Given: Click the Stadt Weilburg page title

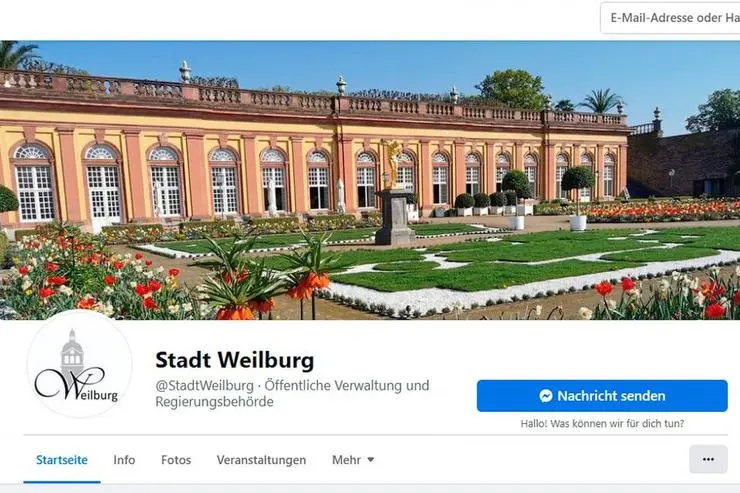Looking at the screenshot, I should (x=235, y=360).
